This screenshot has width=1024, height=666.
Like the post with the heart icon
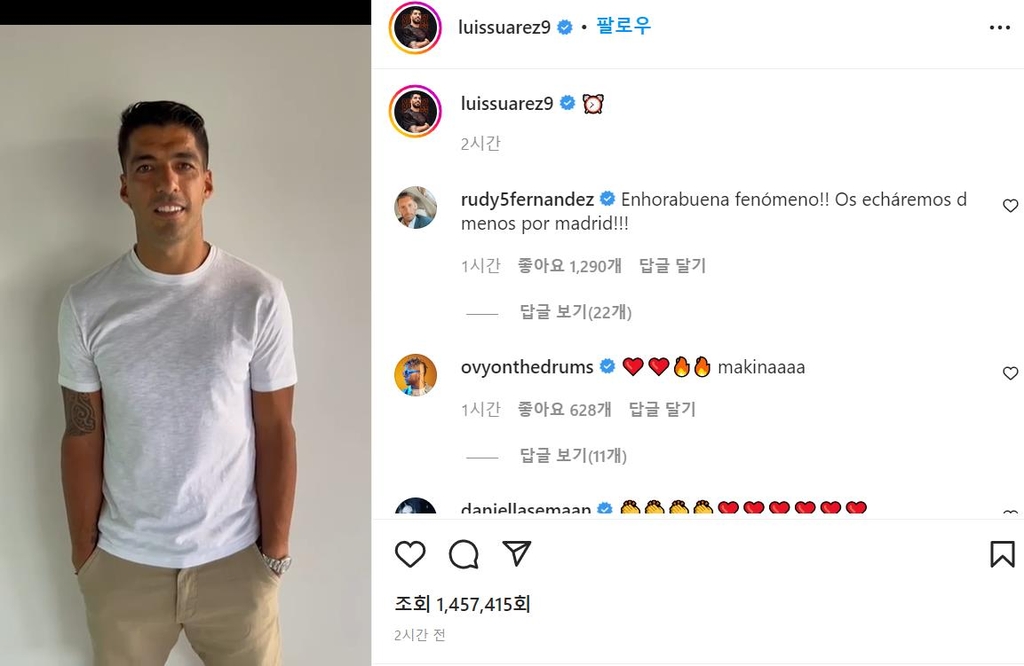[x=410, y=554]
